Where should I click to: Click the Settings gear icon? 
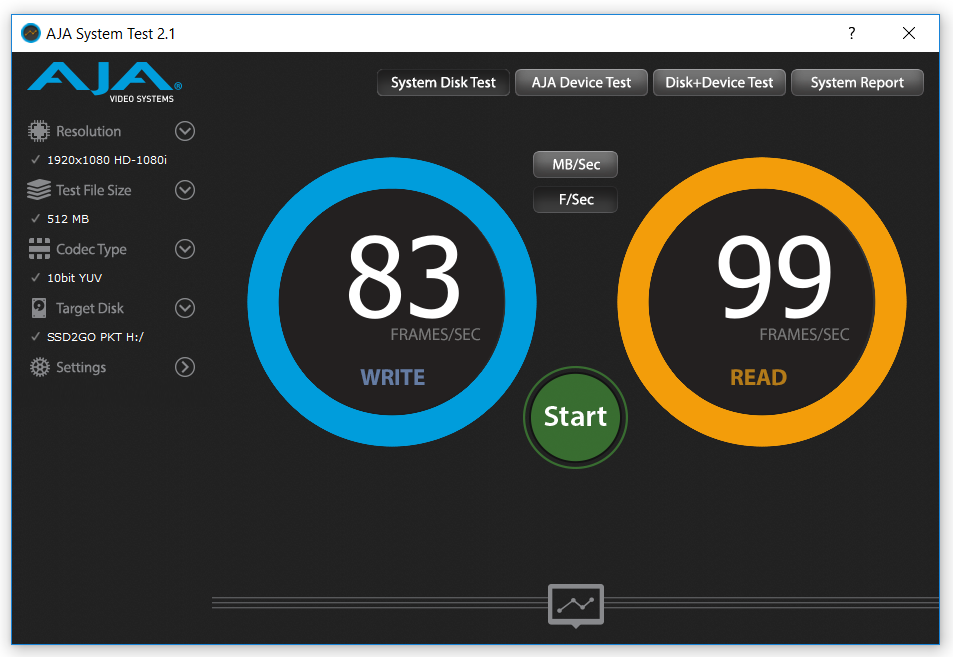(x=40, y=367)
